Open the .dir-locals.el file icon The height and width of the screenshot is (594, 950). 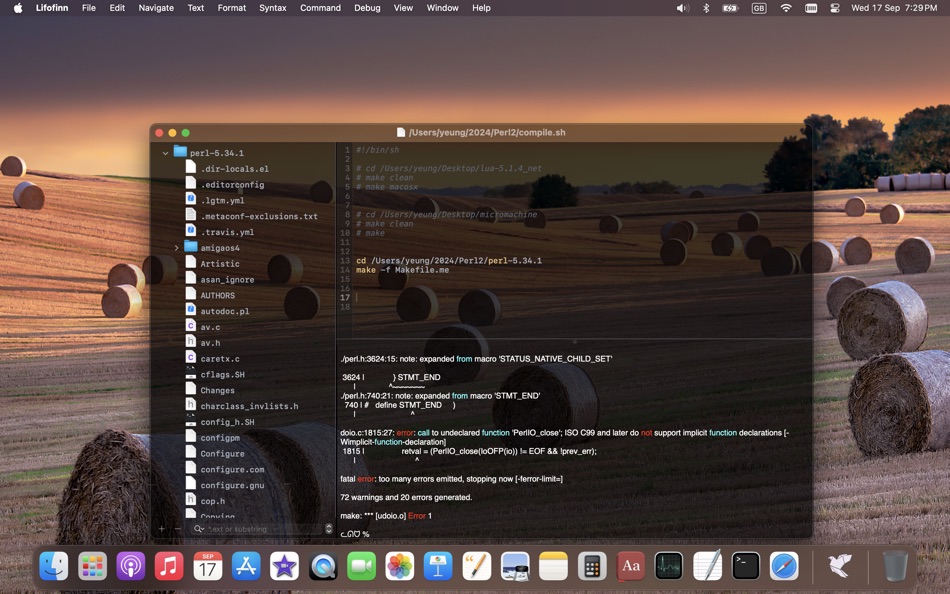tap(190, 168)
